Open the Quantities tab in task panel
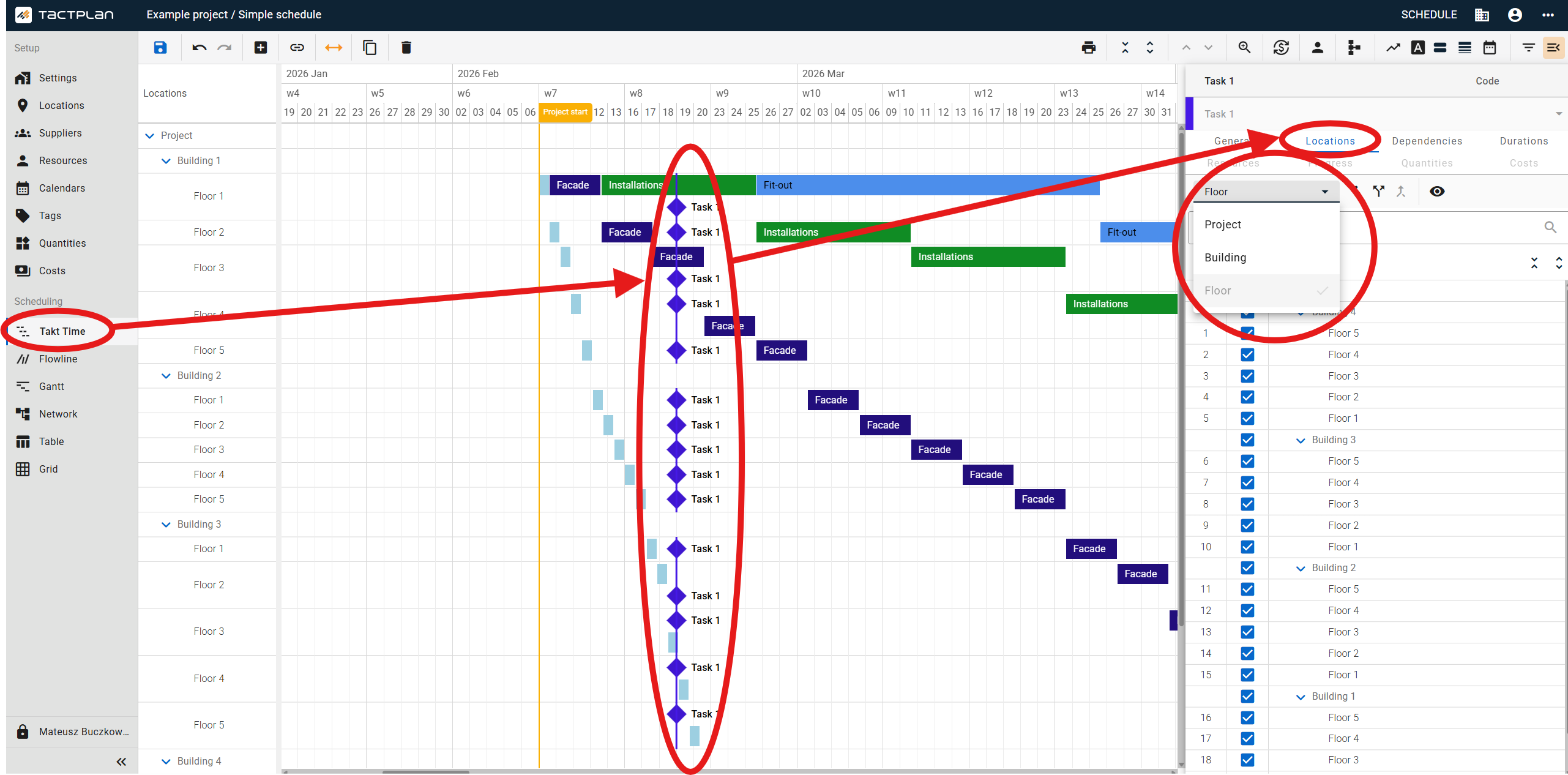Viewport: 1568px width, 775px height. [x=1427, y=163]
